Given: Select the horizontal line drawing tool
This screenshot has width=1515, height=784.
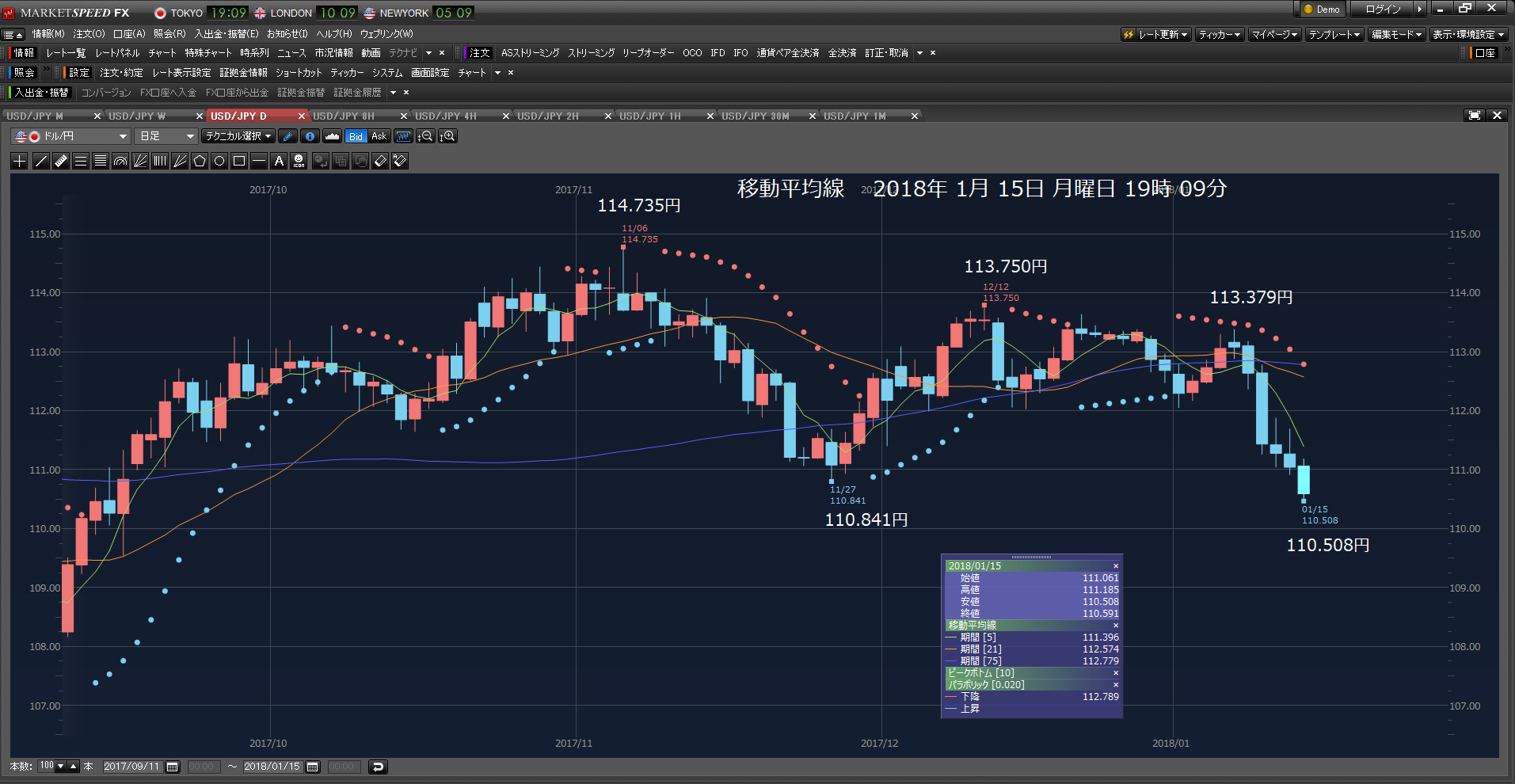Looking at the screenshot, I should (x=259, y=161).
